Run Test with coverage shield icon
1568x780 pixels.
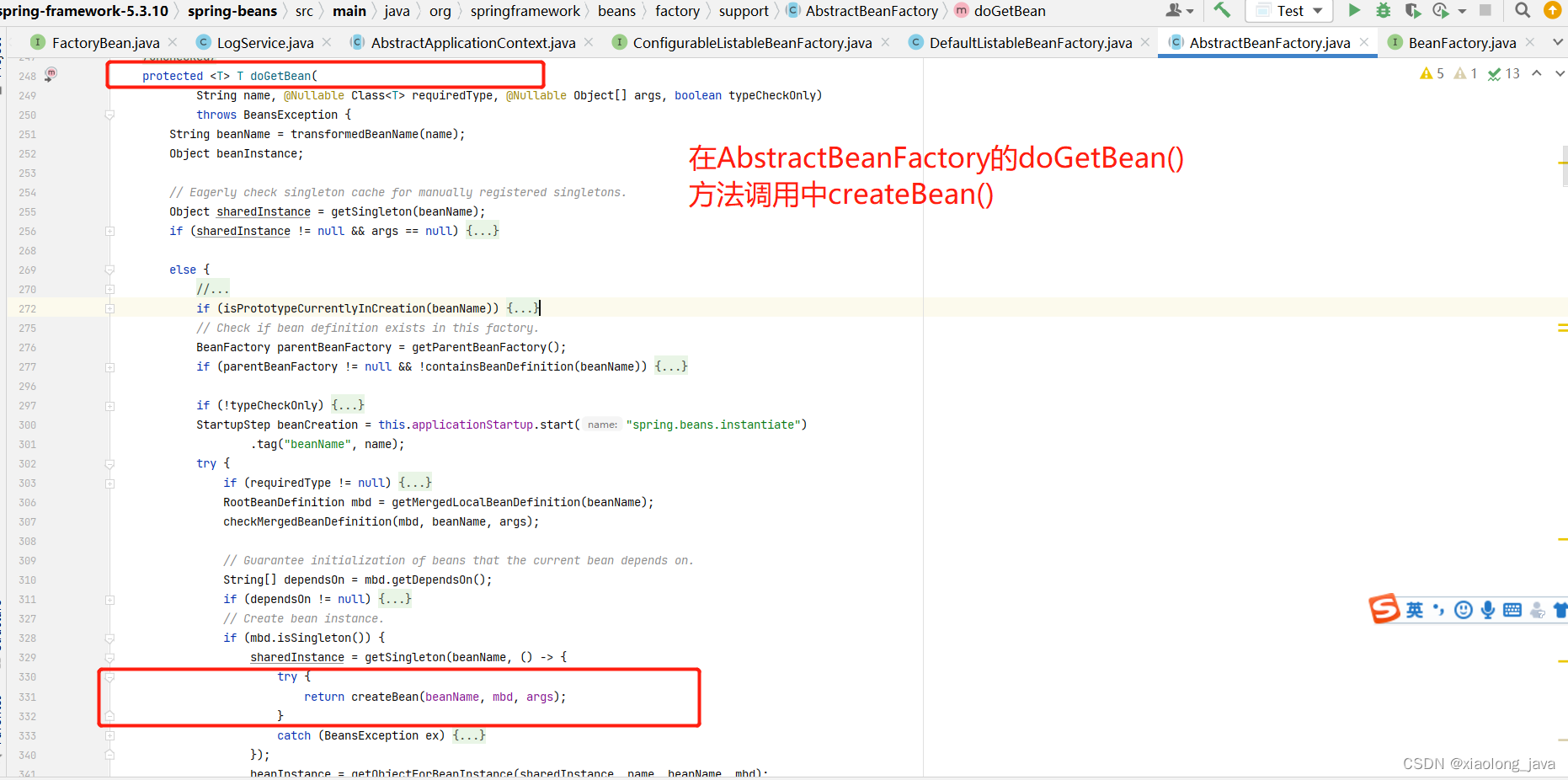(x=1413, y=10)
